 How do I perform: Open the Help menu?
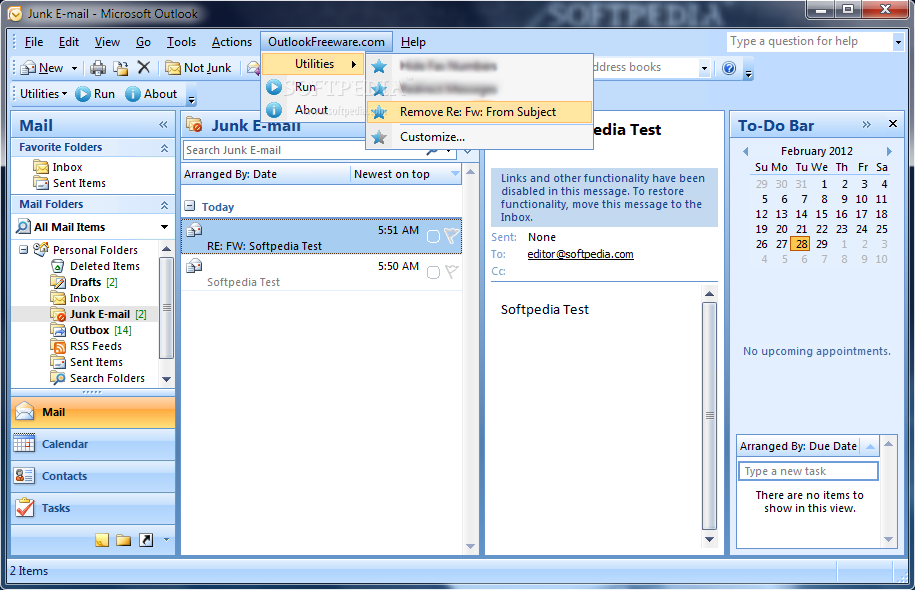[413, 42]
